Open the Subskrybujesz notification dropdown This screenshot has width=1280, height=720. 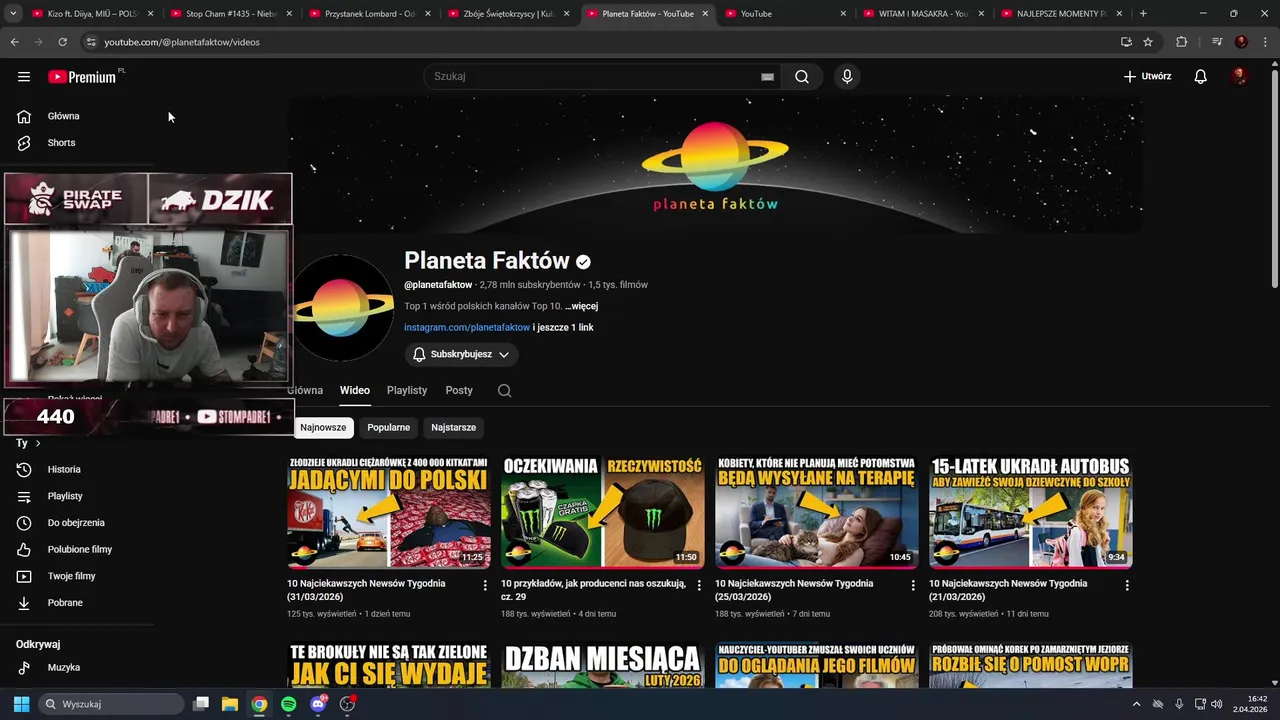(x=461, y=354)
